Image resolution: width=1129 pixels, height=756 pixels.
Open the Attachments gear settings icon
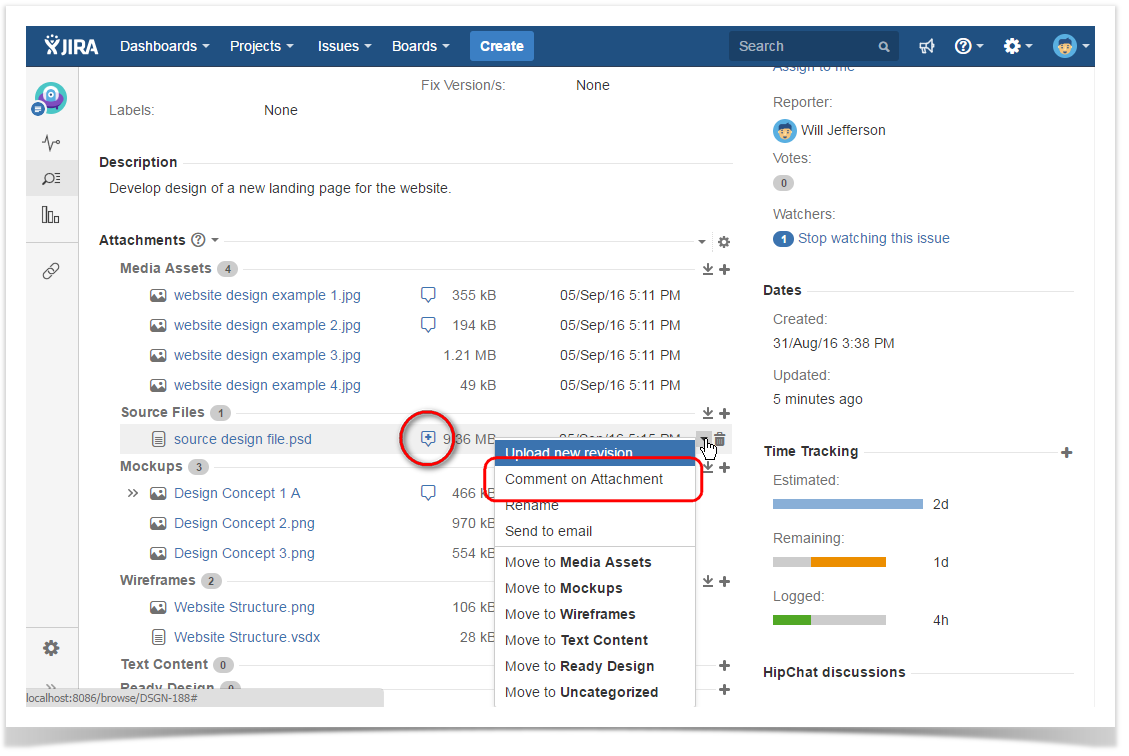pos(724,242)
